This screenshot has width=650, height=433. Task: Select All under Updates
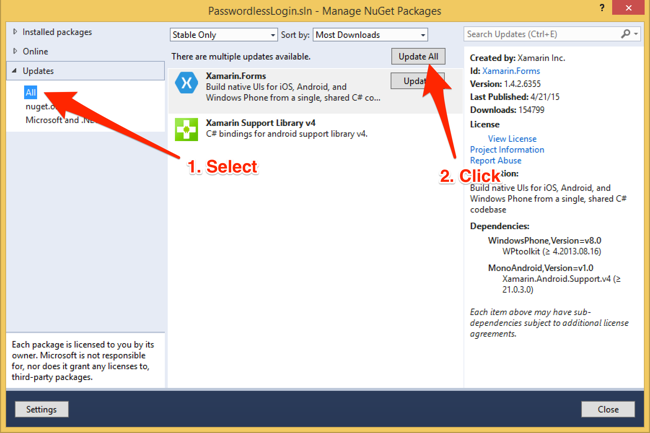pos(31,92)
